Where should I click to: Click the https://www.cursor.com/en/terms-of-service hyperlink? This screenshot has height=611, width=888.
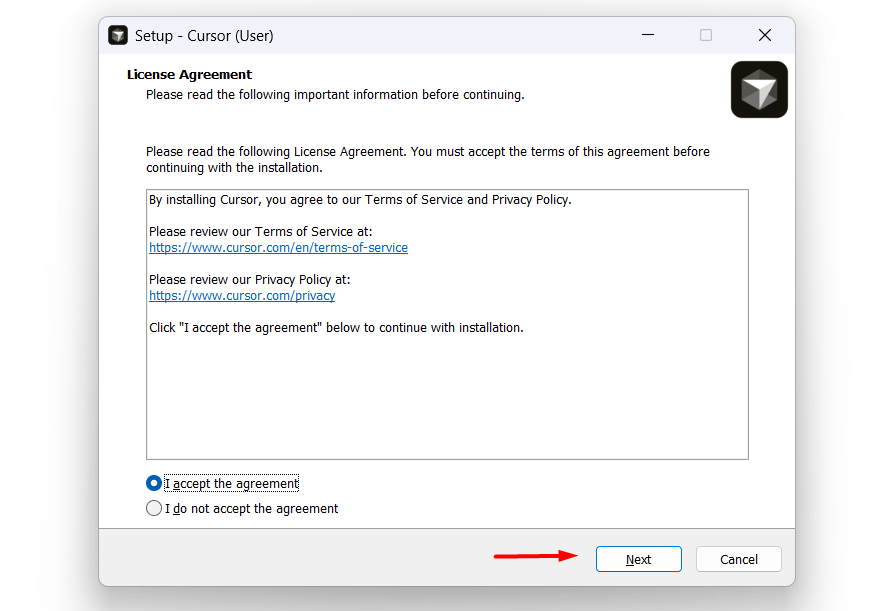click(x=278, y=247)
